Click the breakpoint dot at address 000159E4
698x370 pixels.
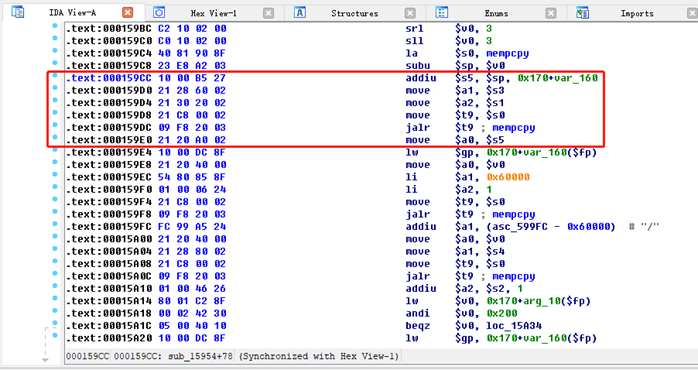click(x=55, y=150)
